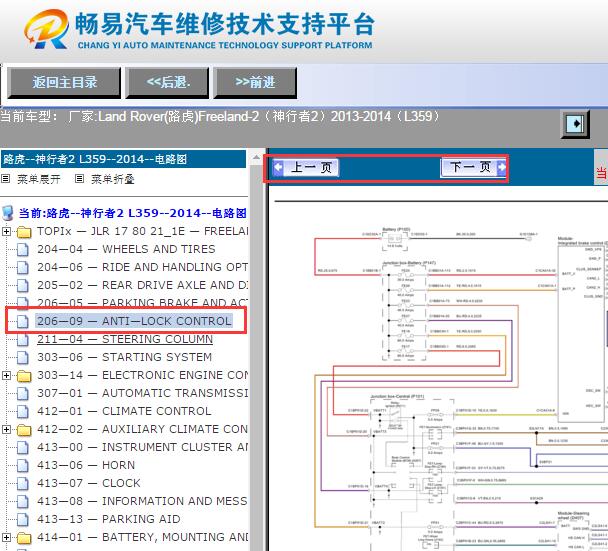
Task: Open 303-14 Electronic Engine Control entry
Action: [x=142, y=375]
